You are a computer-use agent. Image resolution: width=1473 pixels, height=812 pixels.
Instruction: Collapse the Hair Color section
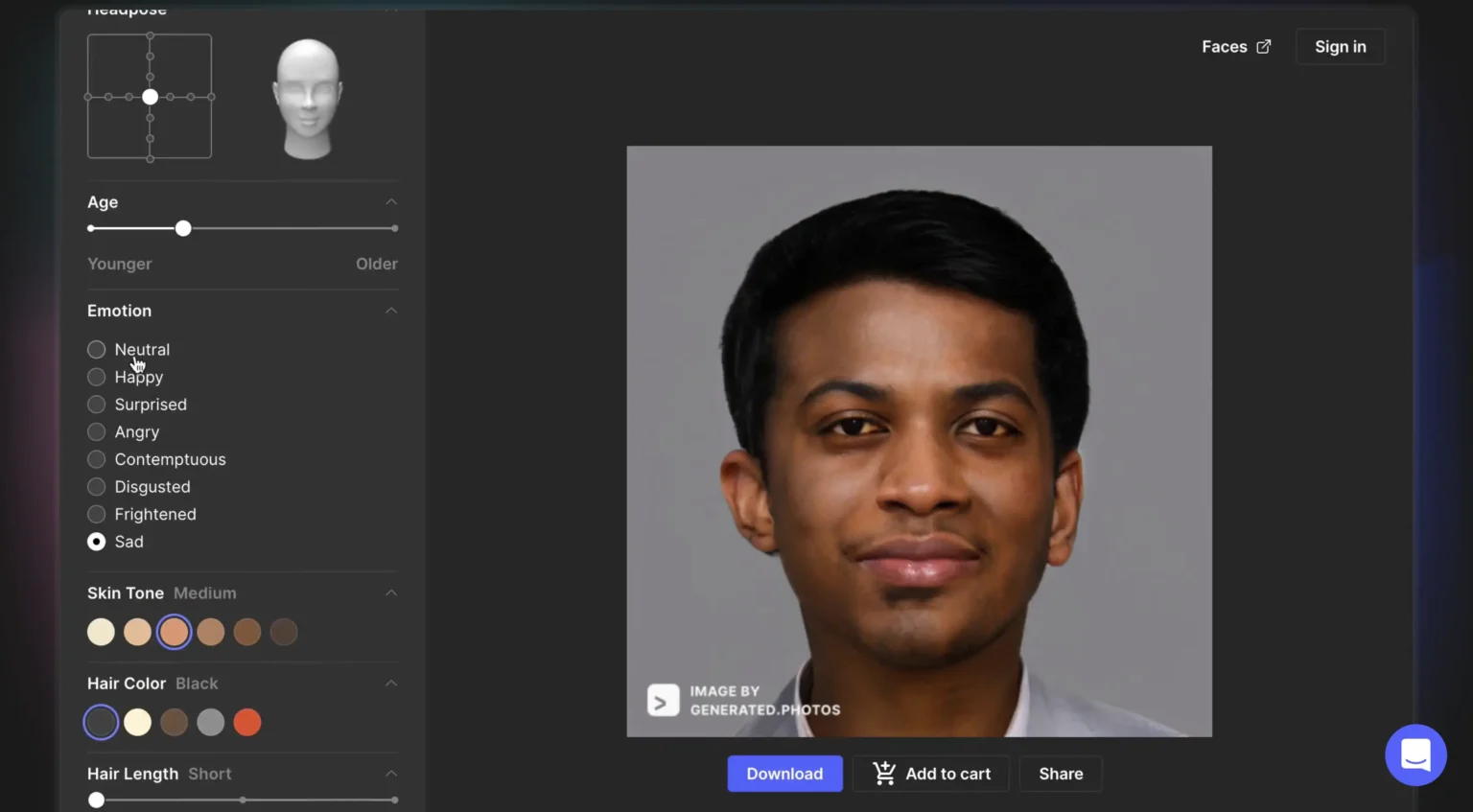pyautogui.click(x=391, y=684)
